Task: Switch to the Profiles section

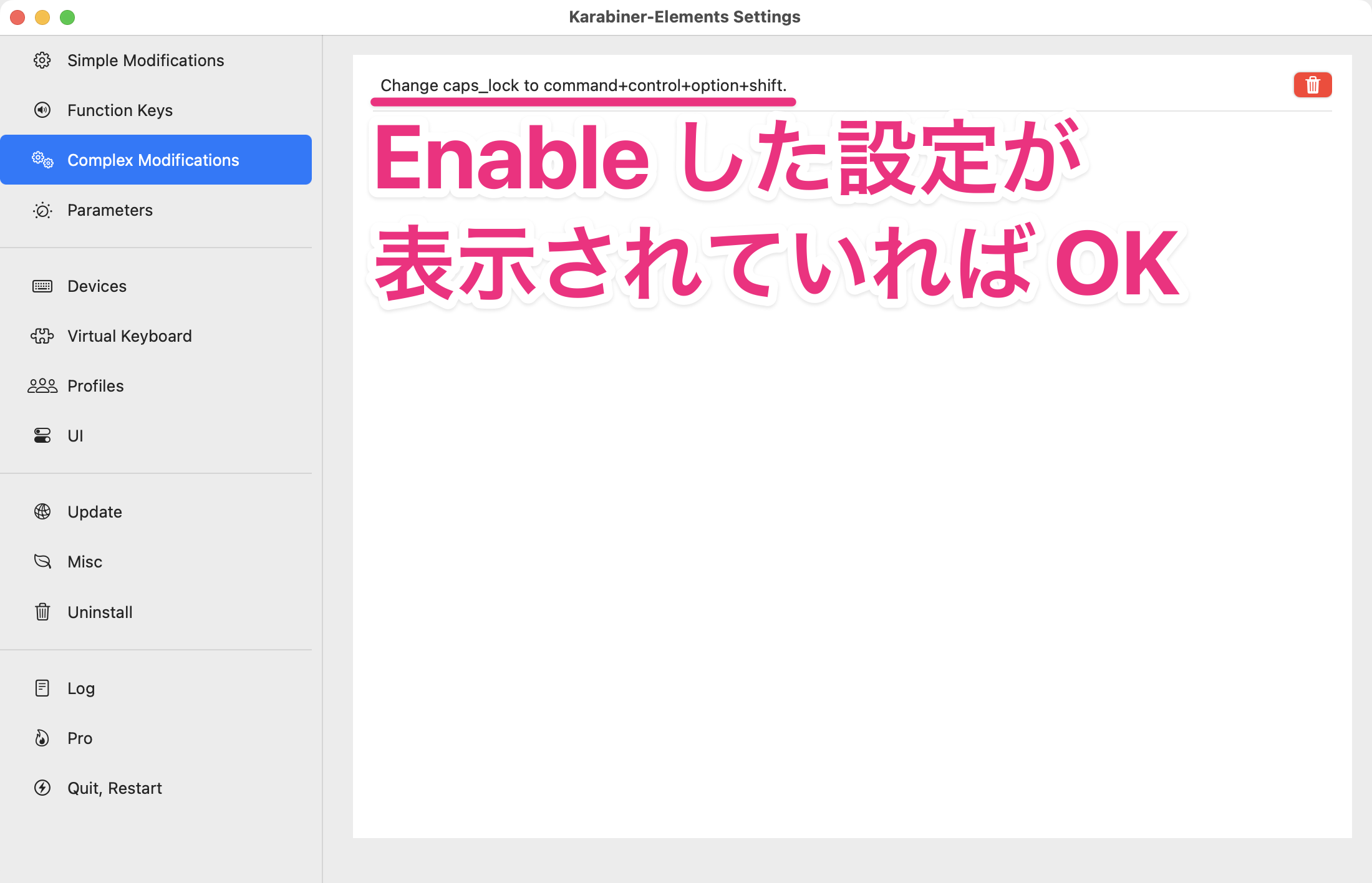Action: [x=95, y=385]
